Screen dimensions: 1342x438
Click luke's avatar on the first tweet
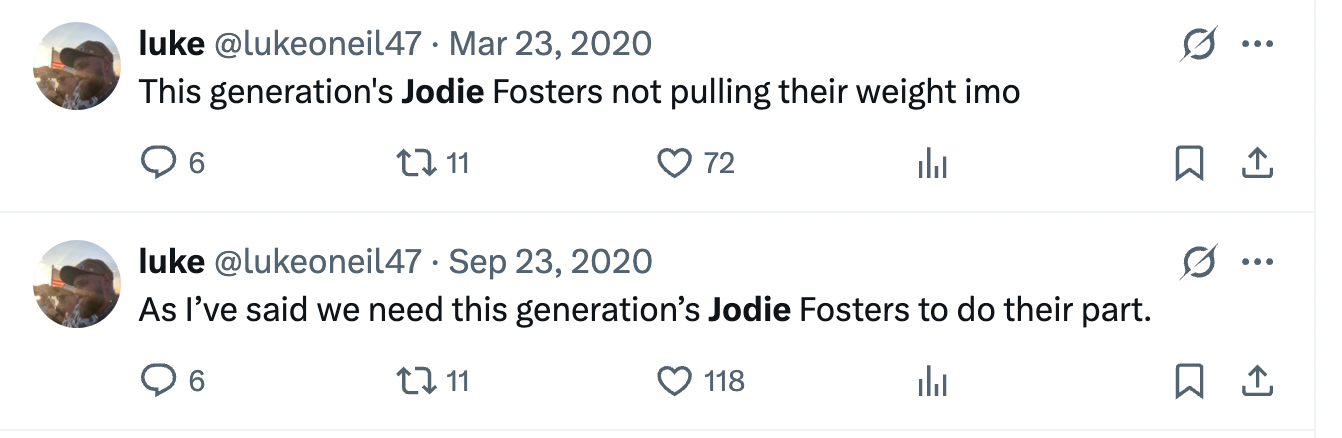(77, 66)
